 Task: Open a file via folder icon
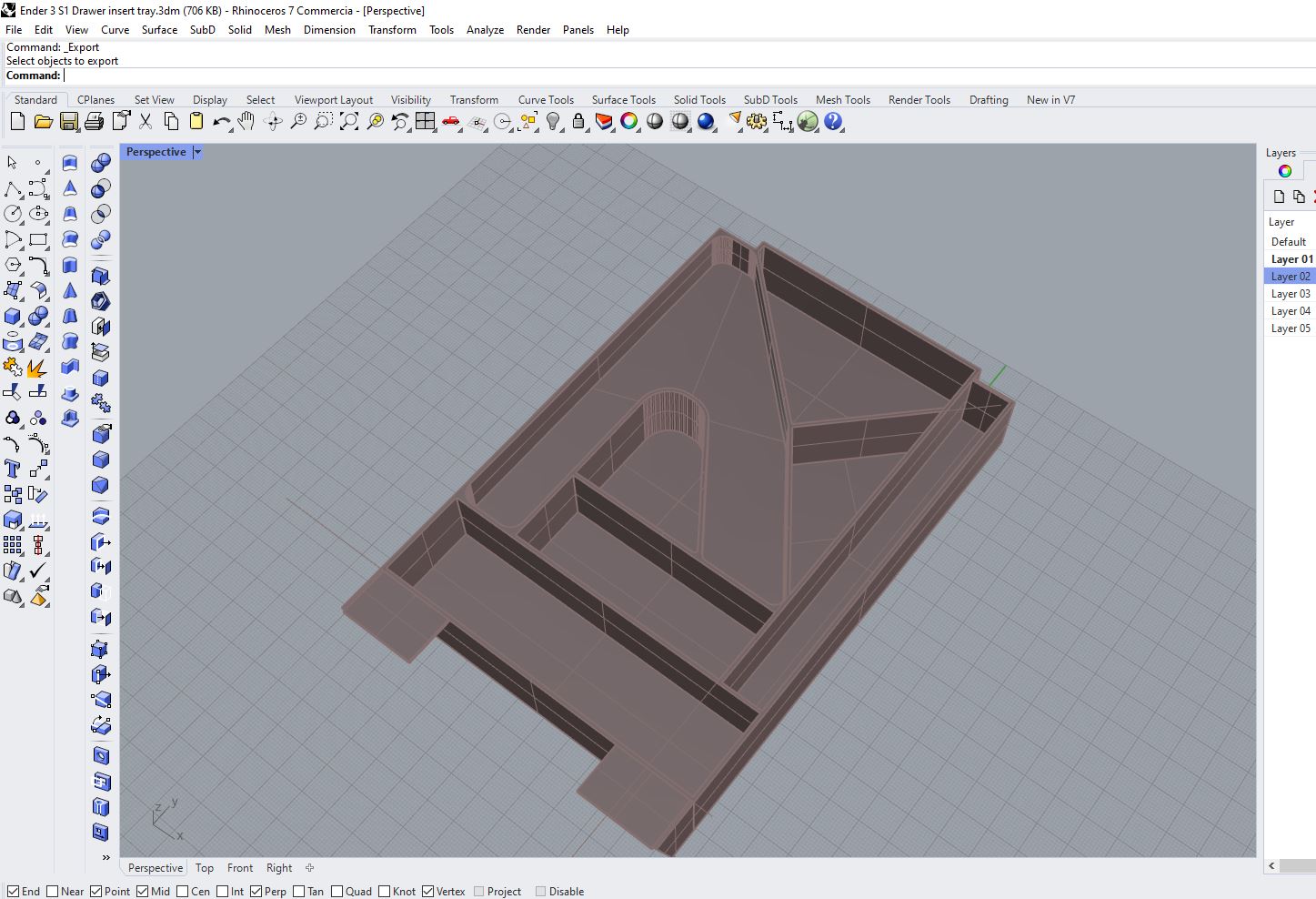pos(43,121)
